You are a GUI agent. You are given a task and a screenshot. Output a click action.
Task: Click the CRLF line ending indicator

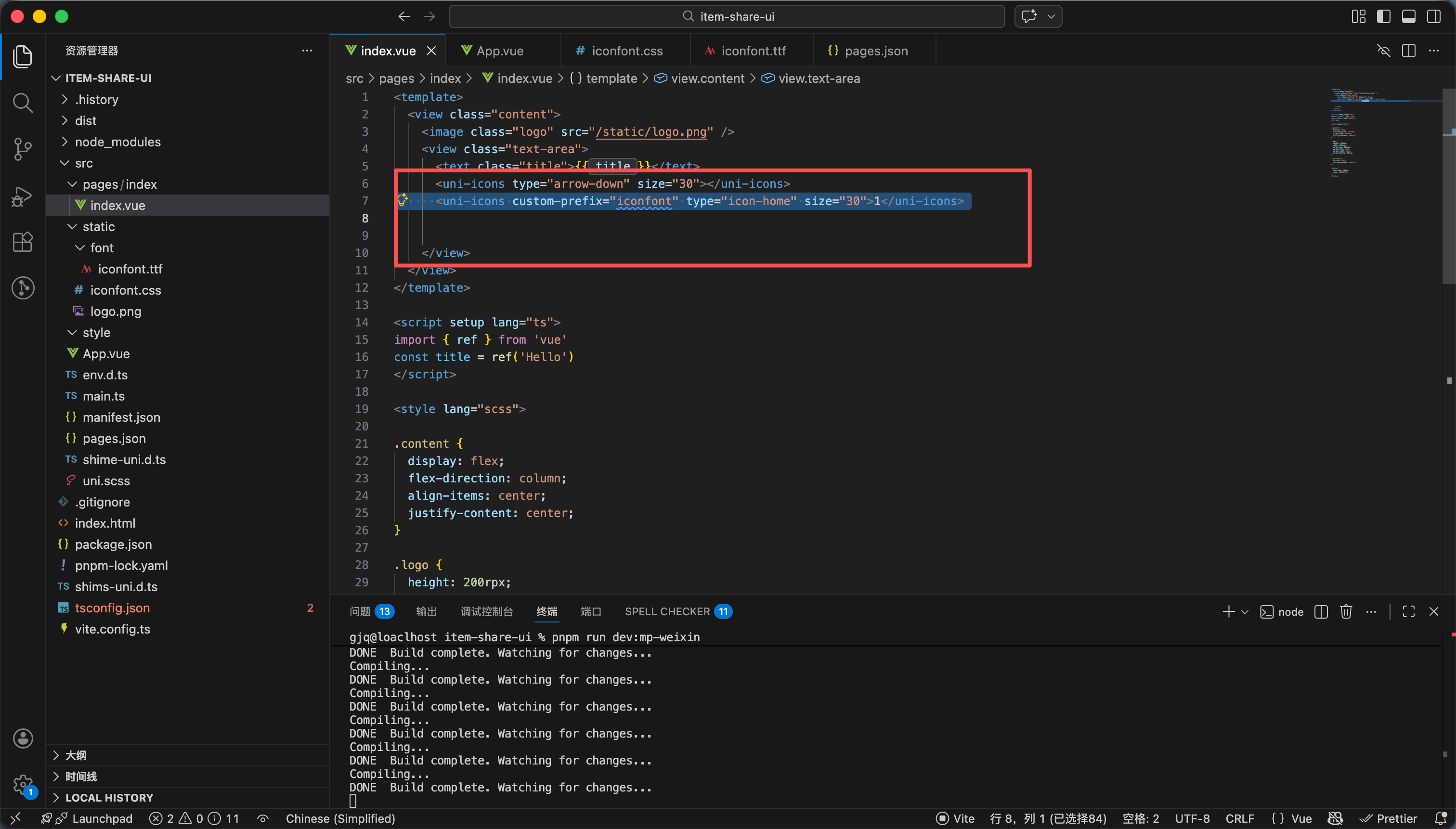(x=1240, y=818)
